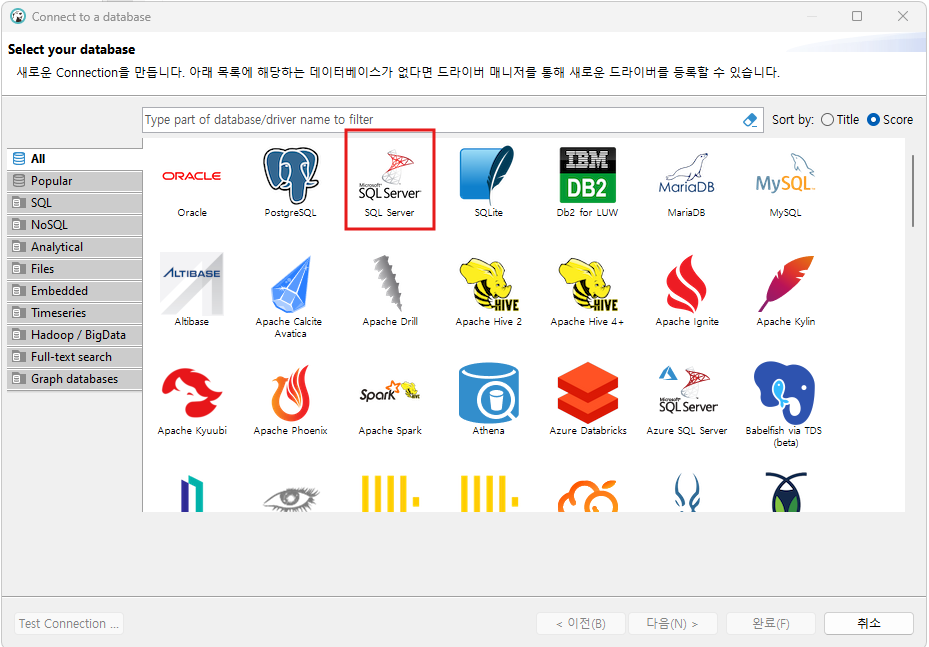Open the NoSQL category tab
Viewport: 929px width, 647px height.
[x=75, y=225]
